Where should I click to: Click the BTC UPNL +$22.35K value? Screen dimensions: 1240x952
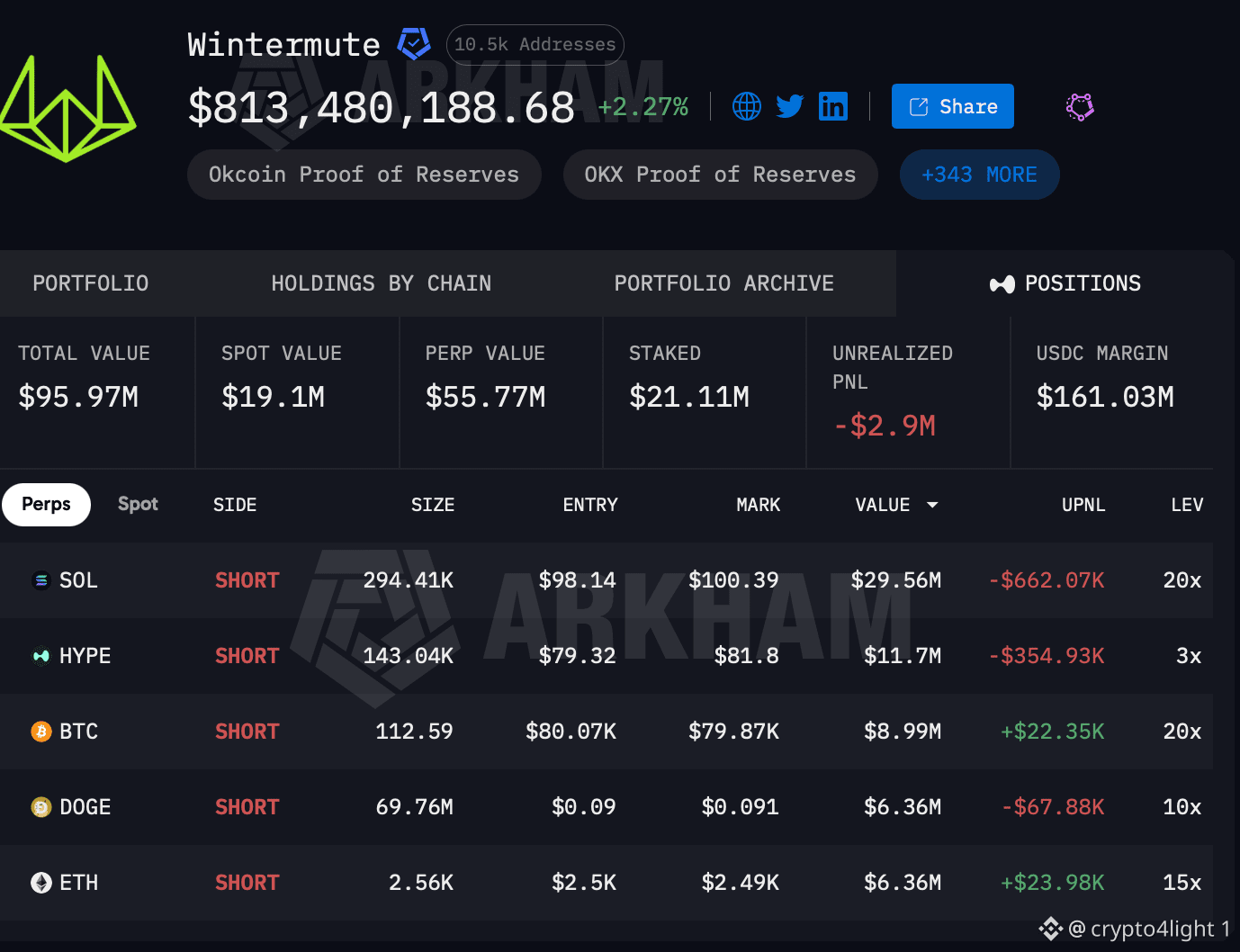pyautogui.click(x=1053, y=732)
